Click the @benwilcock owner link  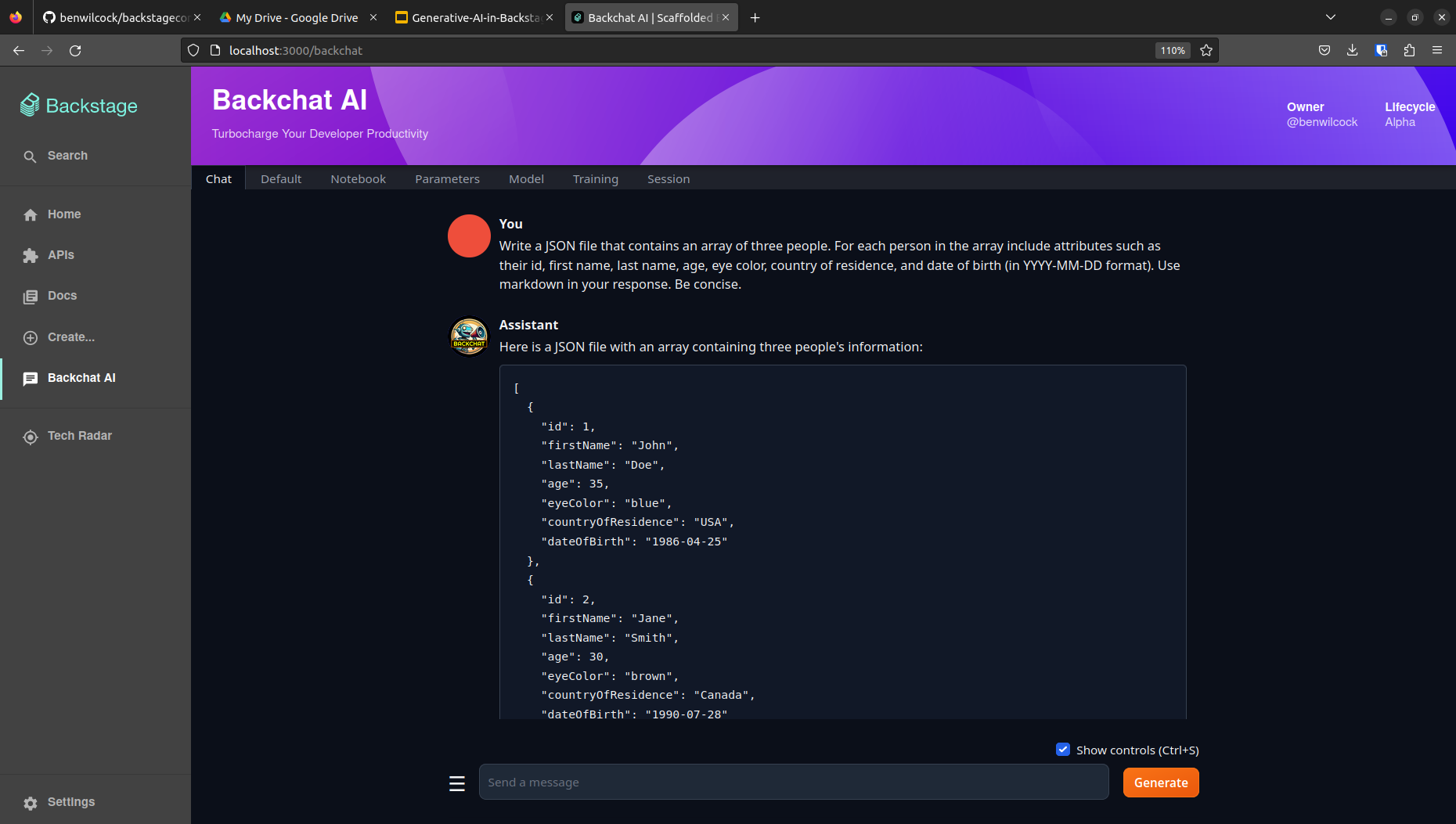pyautogui.click(x=1322, y=122)
